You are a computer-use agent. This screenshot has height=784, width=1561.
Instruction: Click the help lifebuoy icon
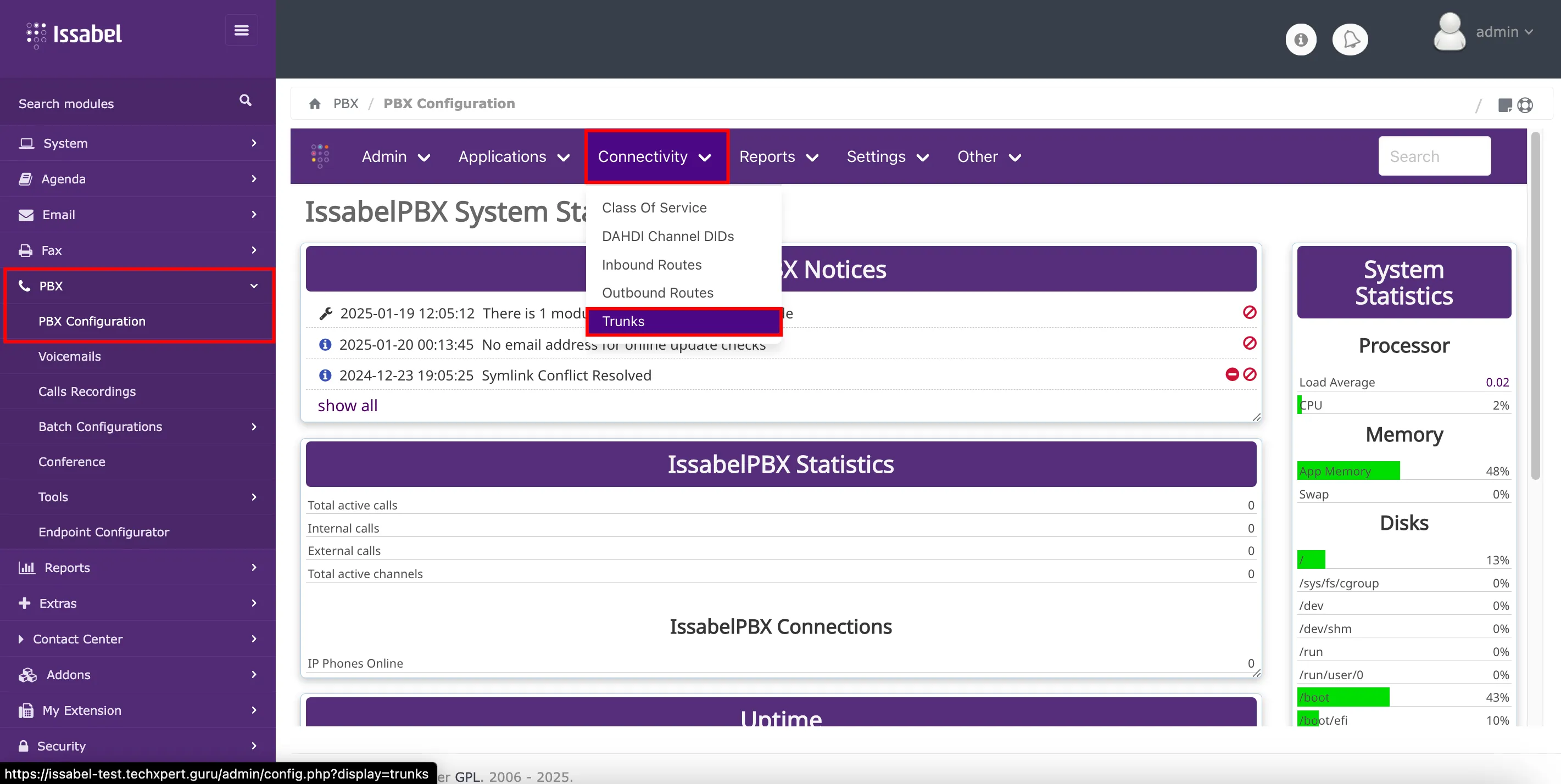point(1525,105)
